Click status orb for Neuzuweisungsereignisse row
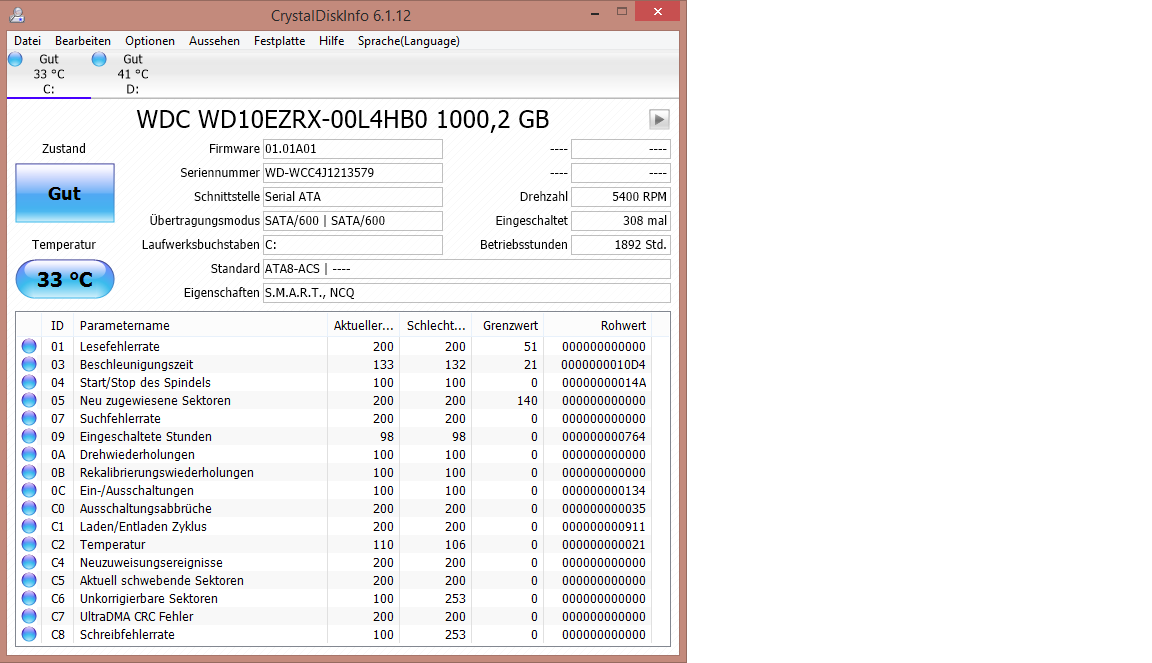1152x663 pixels. (x=29, y=562)
